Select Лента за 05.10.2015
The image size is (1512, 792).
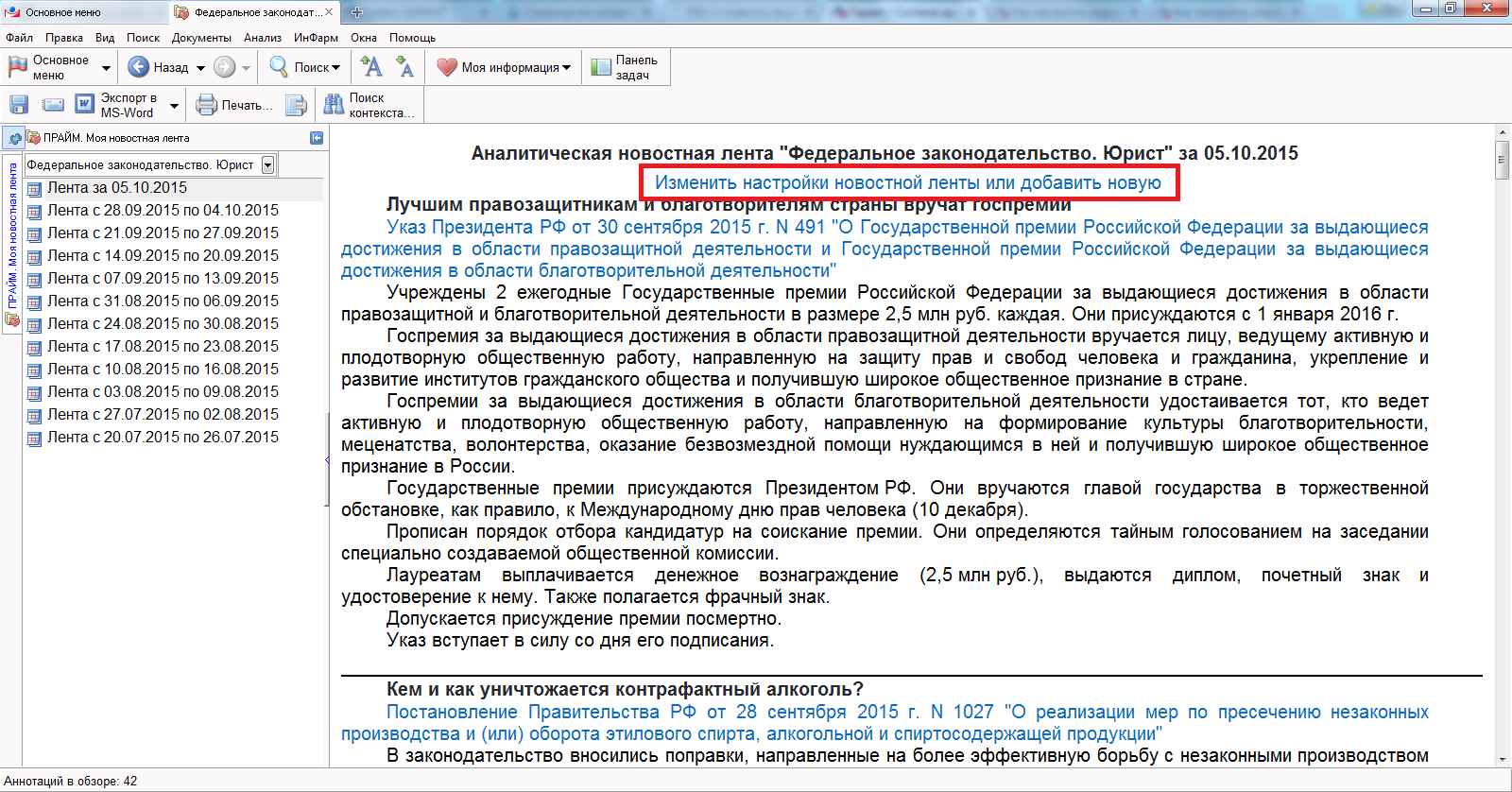pyautogui.click(x=117, y=188)
